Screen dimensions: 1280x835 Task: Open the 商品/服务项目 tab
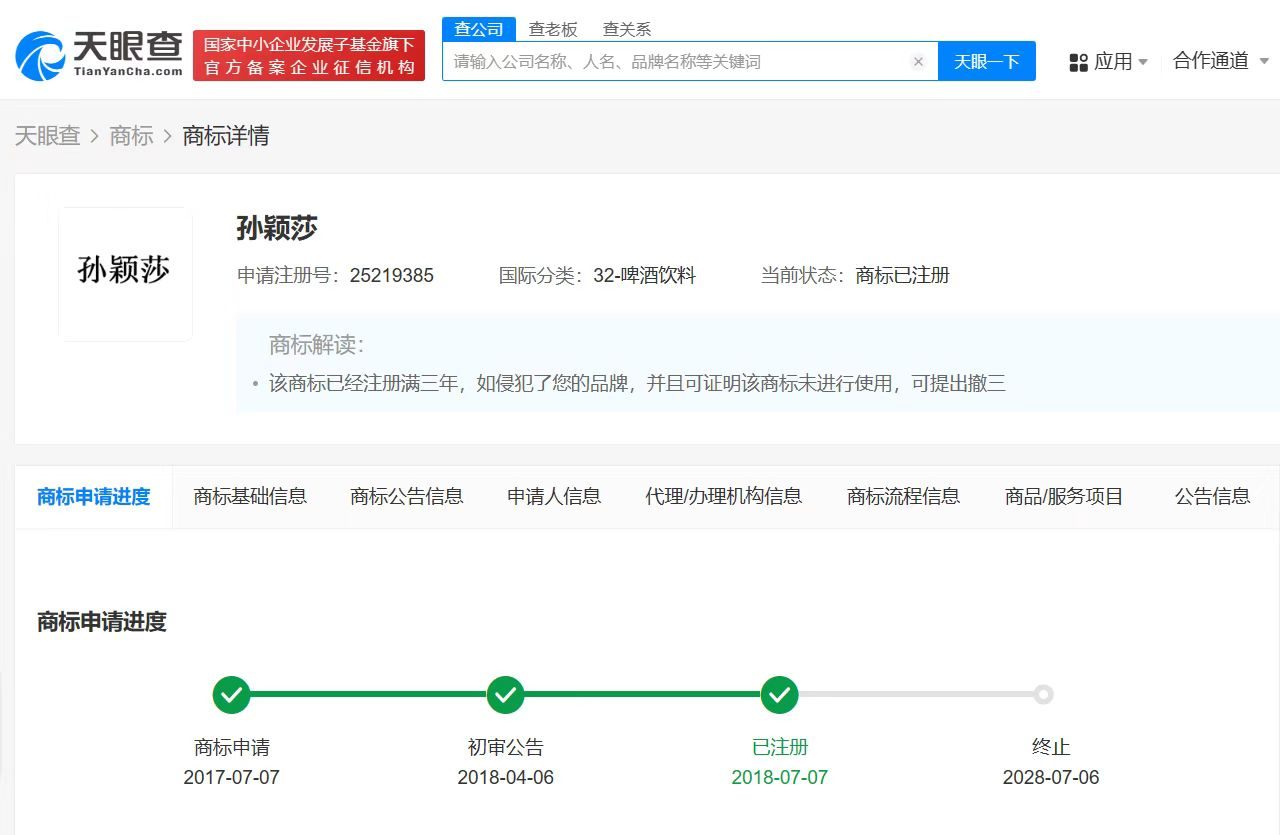click(1062, 496)
